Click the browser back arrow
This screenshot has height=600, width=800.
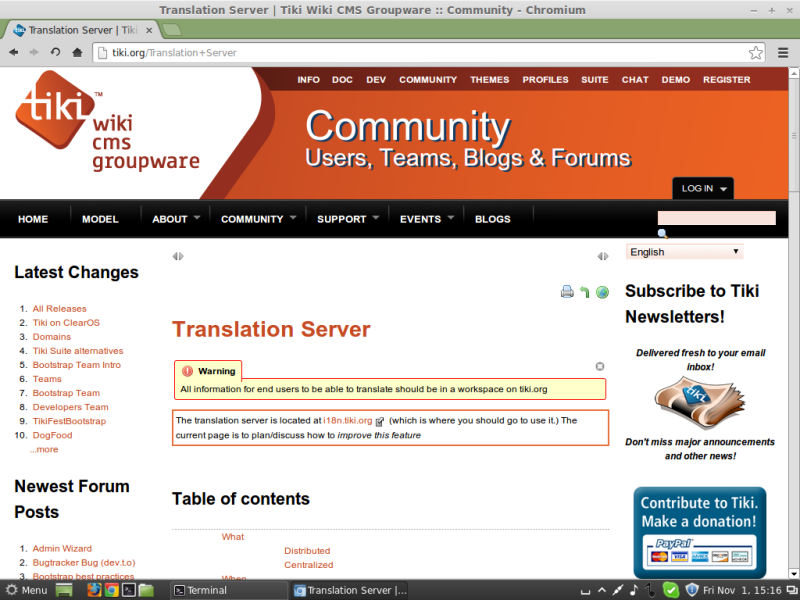(x=14, y=52)
